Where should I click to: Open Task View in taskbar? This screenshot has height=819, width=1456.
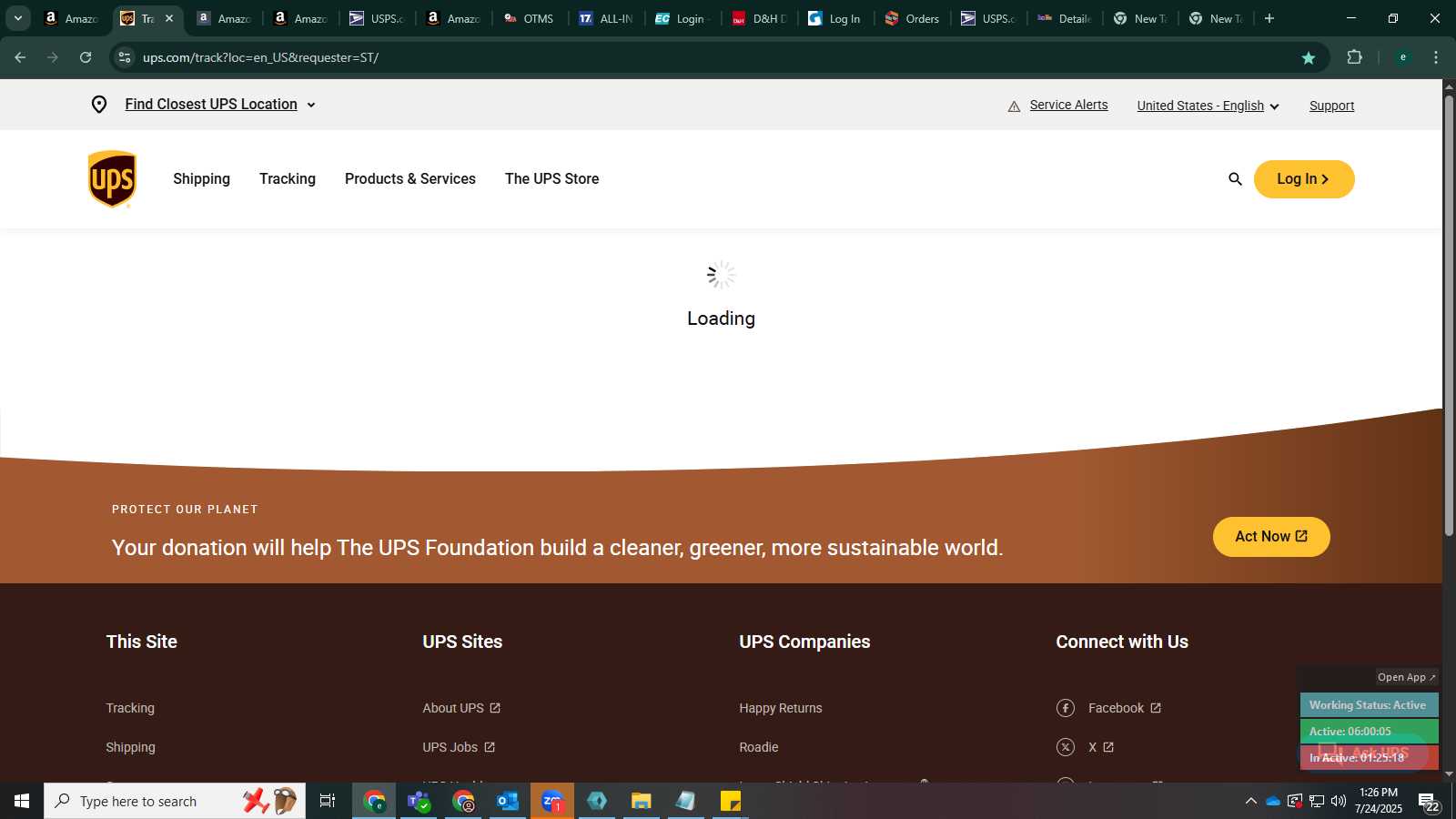click(x=328, y=801)
